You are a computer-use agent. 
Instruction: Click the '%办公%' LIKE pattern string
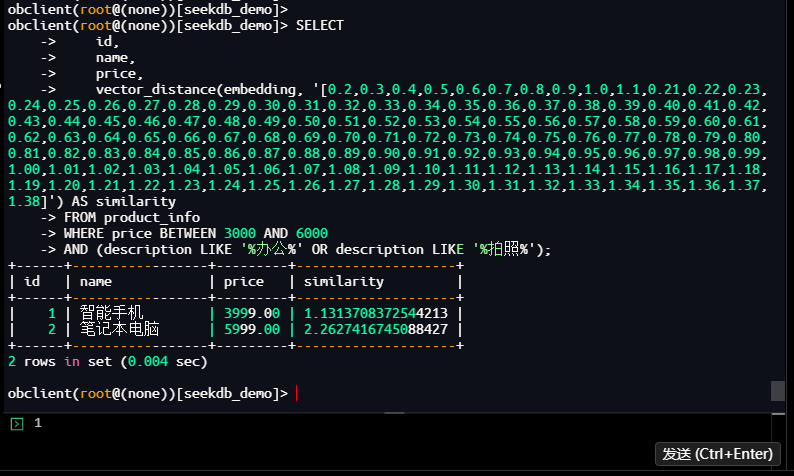pos(272,249)
